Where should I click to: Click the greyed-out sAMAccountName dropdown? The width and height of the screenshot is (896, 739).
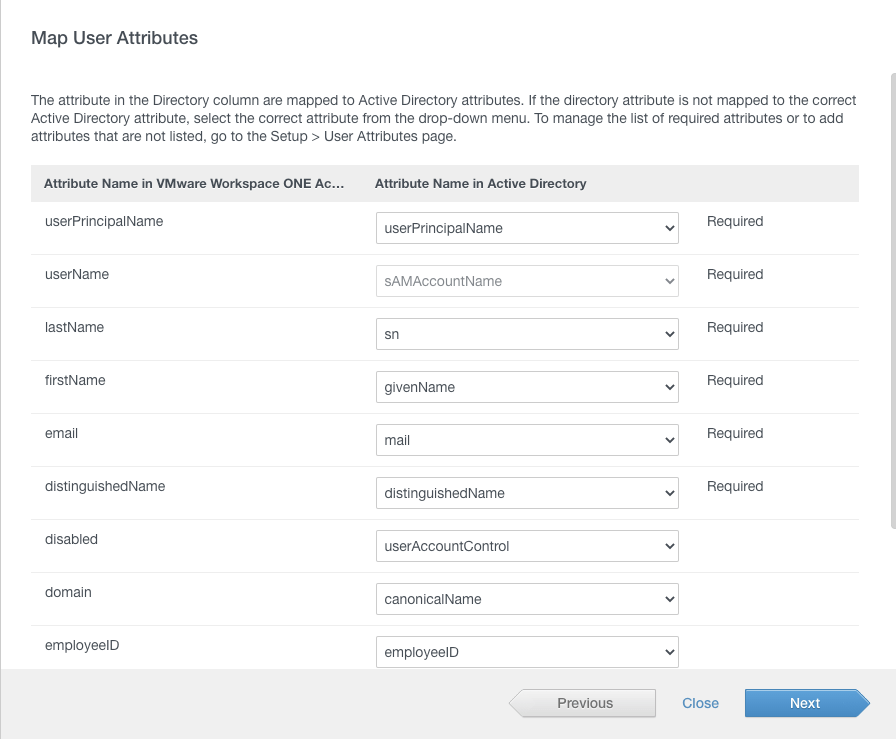click(527, 281)
